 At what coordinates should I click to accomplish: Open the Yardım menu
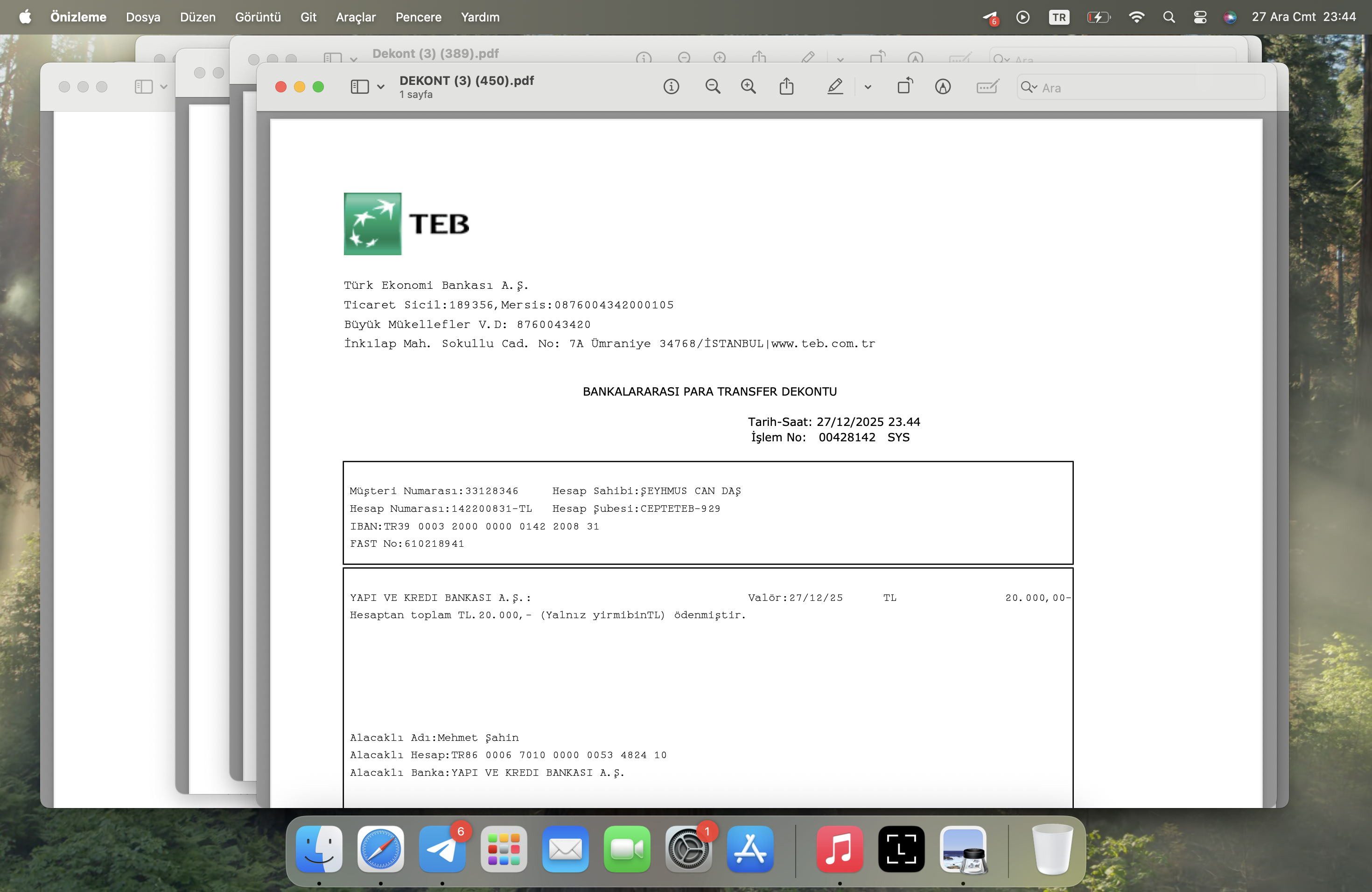click(480, 17)
